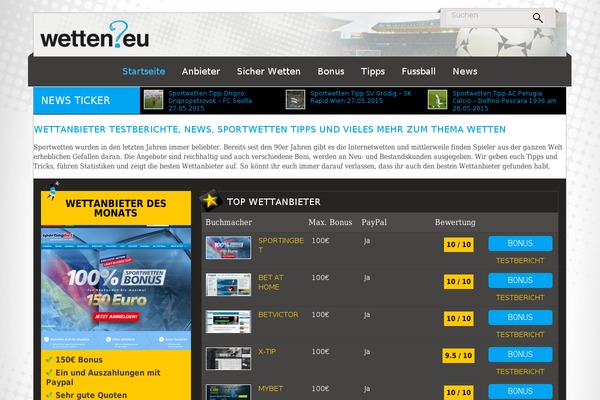Open the TESTBERICHT link for Bet at Home
Screen dimensions: 600x400
click(x=520, y=298)
